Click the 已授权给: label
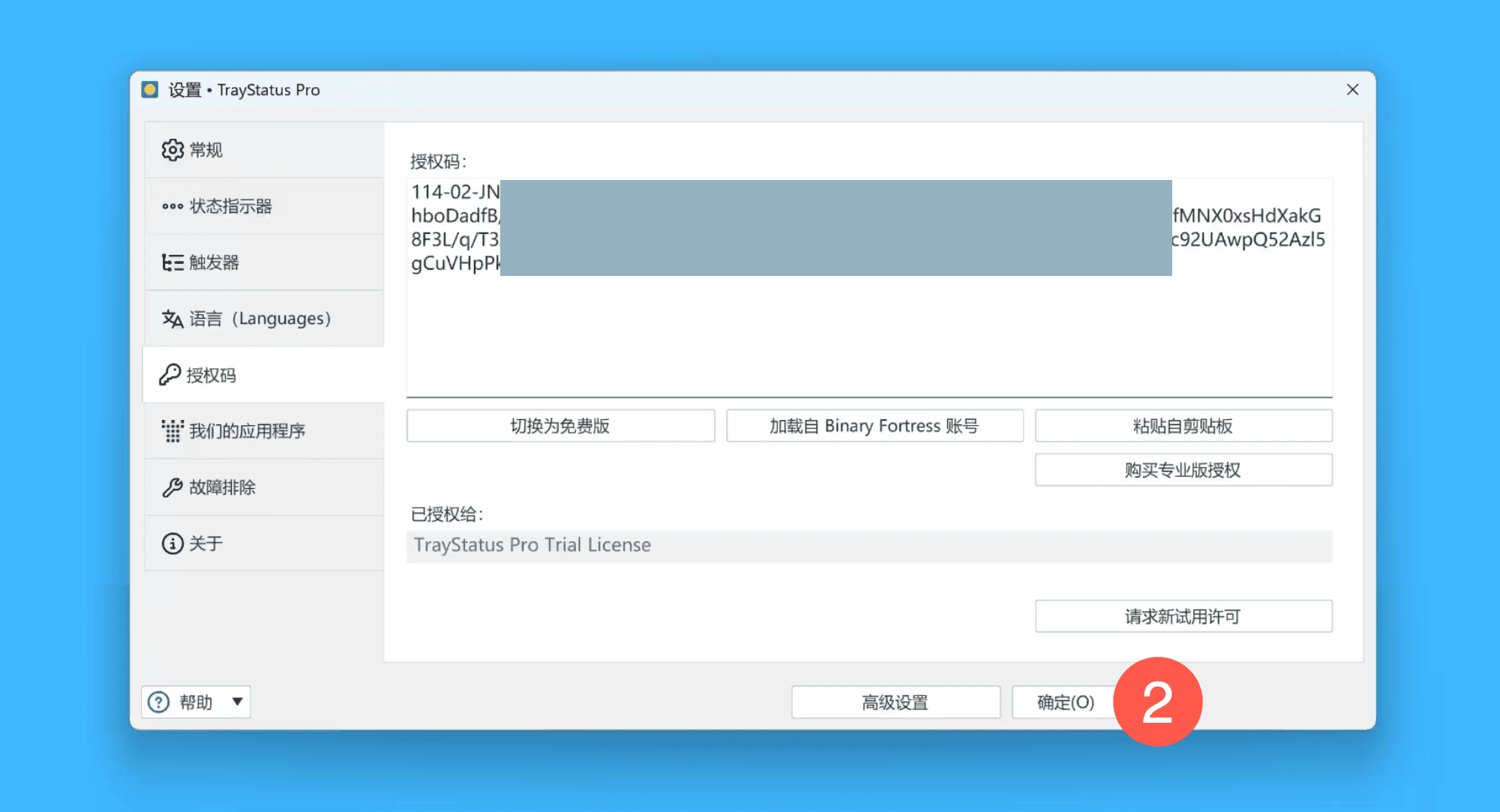Viewport: 1500px width, 812px height. [447, 514]
